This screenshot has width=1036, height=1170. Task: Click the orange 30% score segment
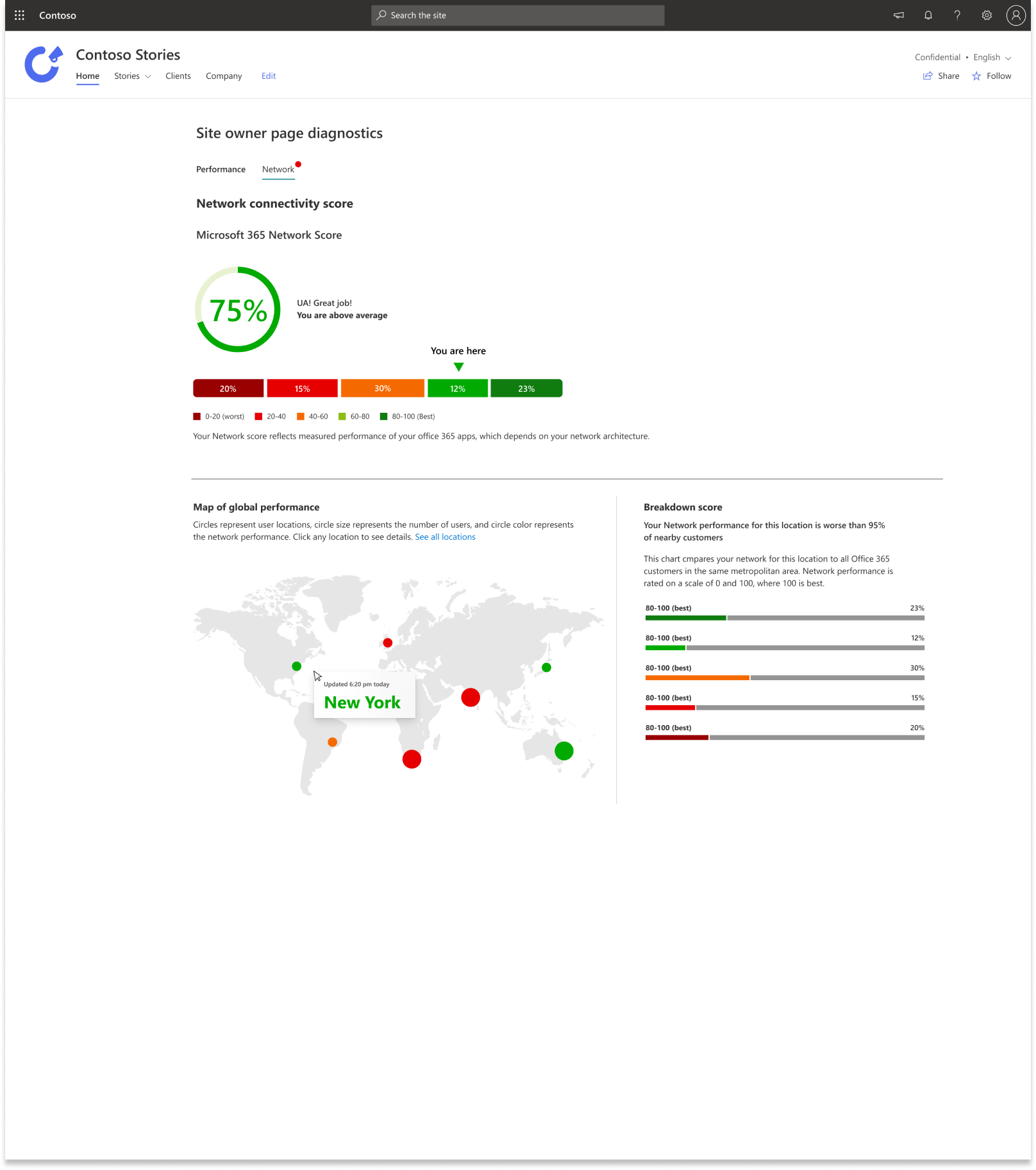383,389
